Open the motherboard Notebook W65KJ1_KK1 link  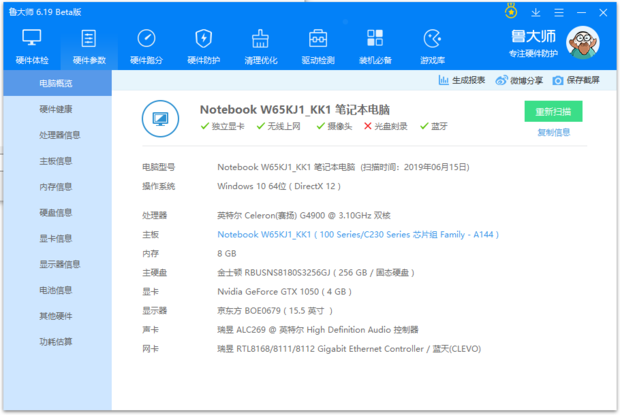[358, 234]
